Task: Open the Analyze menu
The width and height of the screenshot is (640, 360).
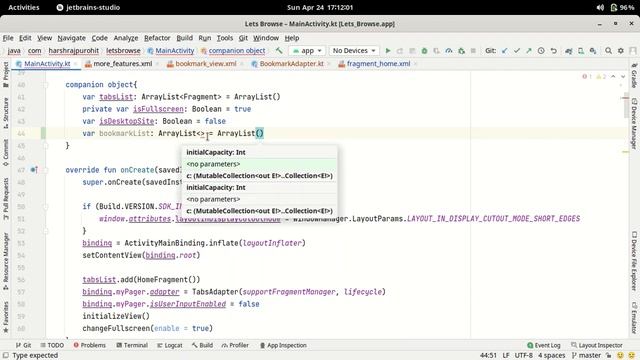Action: (126, 38)
